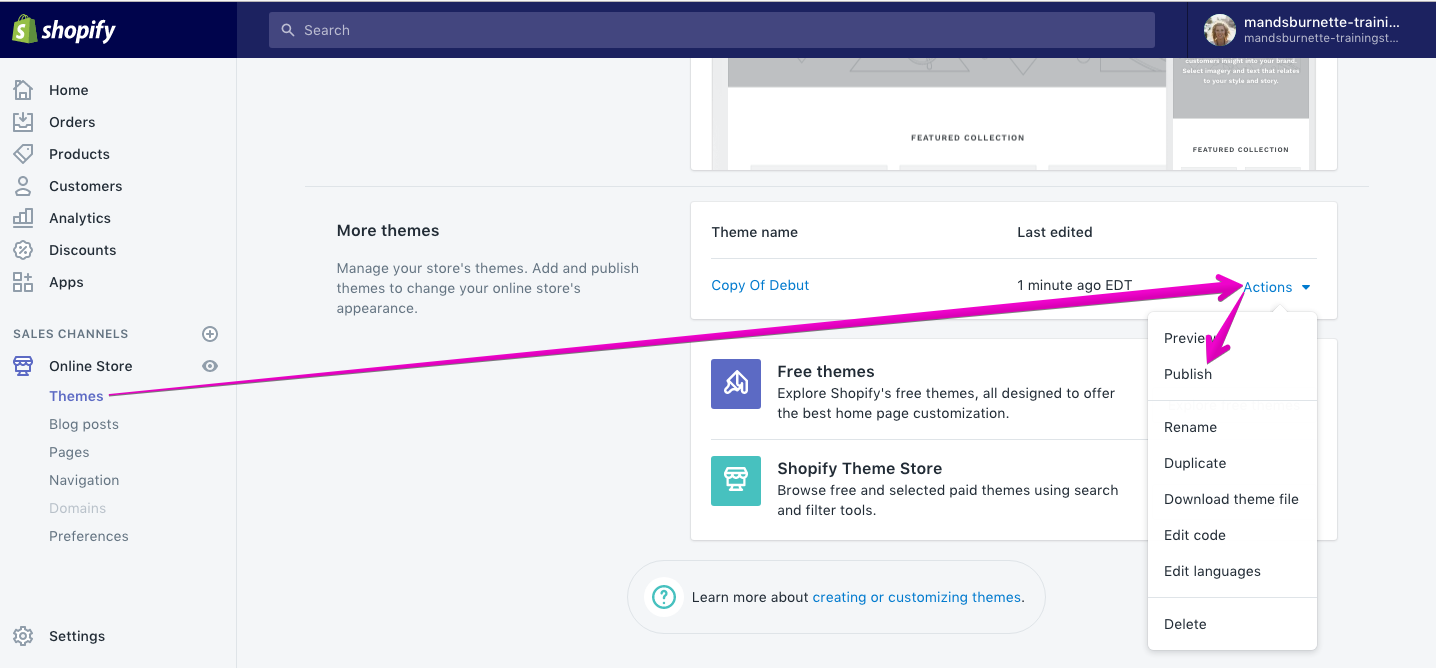1436x668 pixels.
Task: Click the Theme name column header
Action: point(755,232)
